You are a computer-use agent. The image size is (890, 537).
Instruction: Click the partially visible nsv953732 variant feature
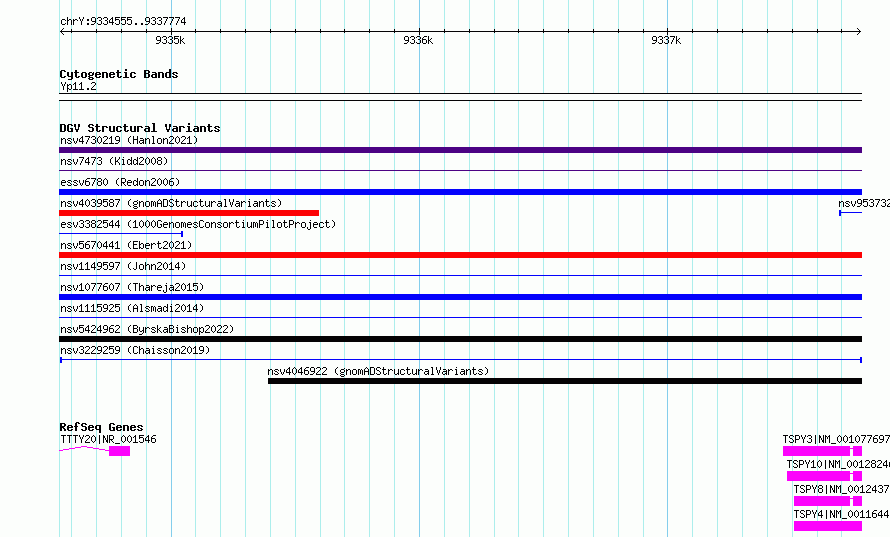coord(850,213)
